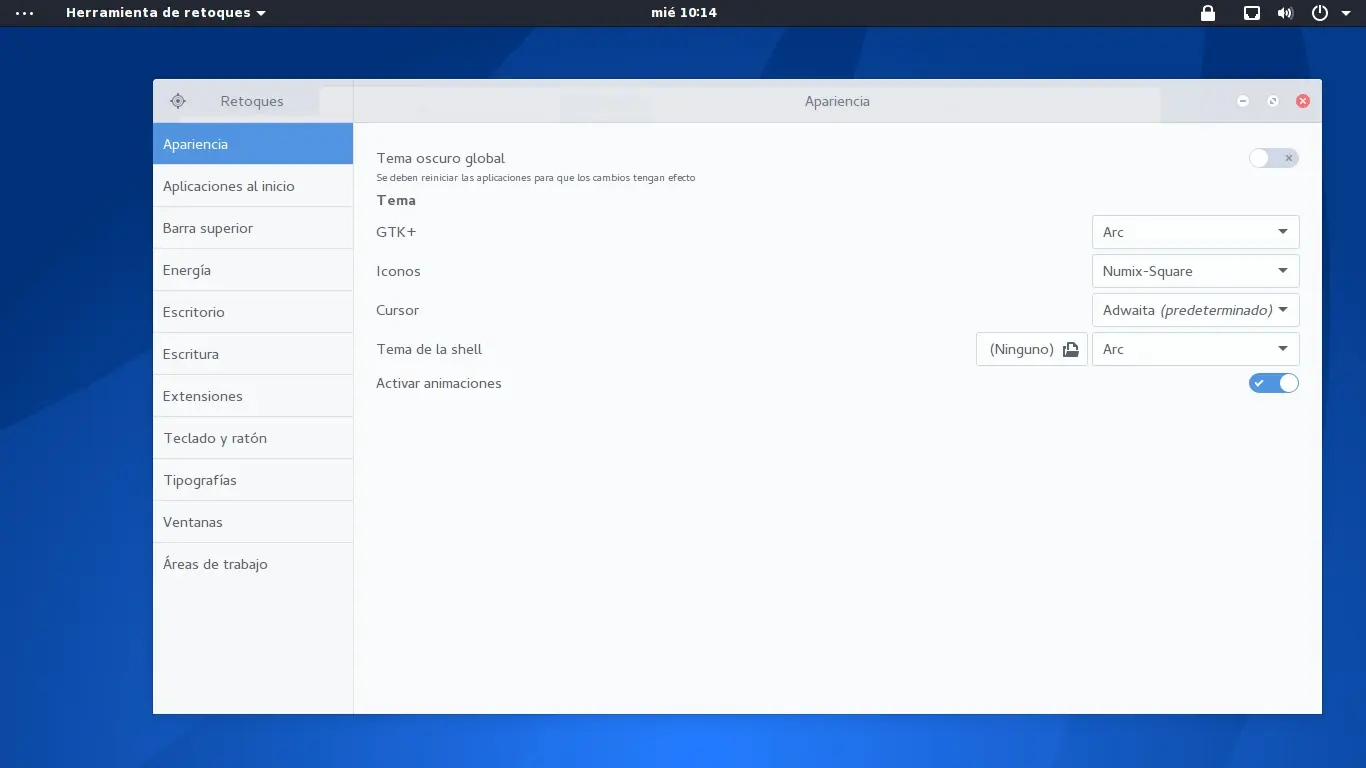1366x768 pixels.
Task: Click the Apariencia title in header bar
Action: coord(837,101)
